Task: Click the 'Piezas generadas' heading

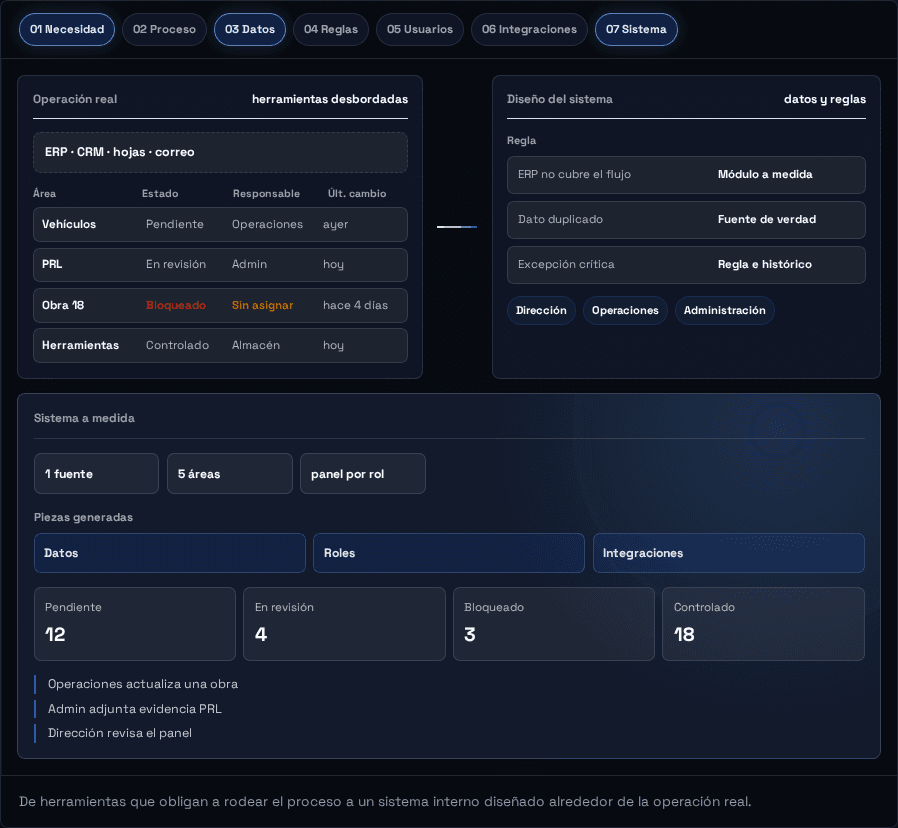Action: [83, 517]
